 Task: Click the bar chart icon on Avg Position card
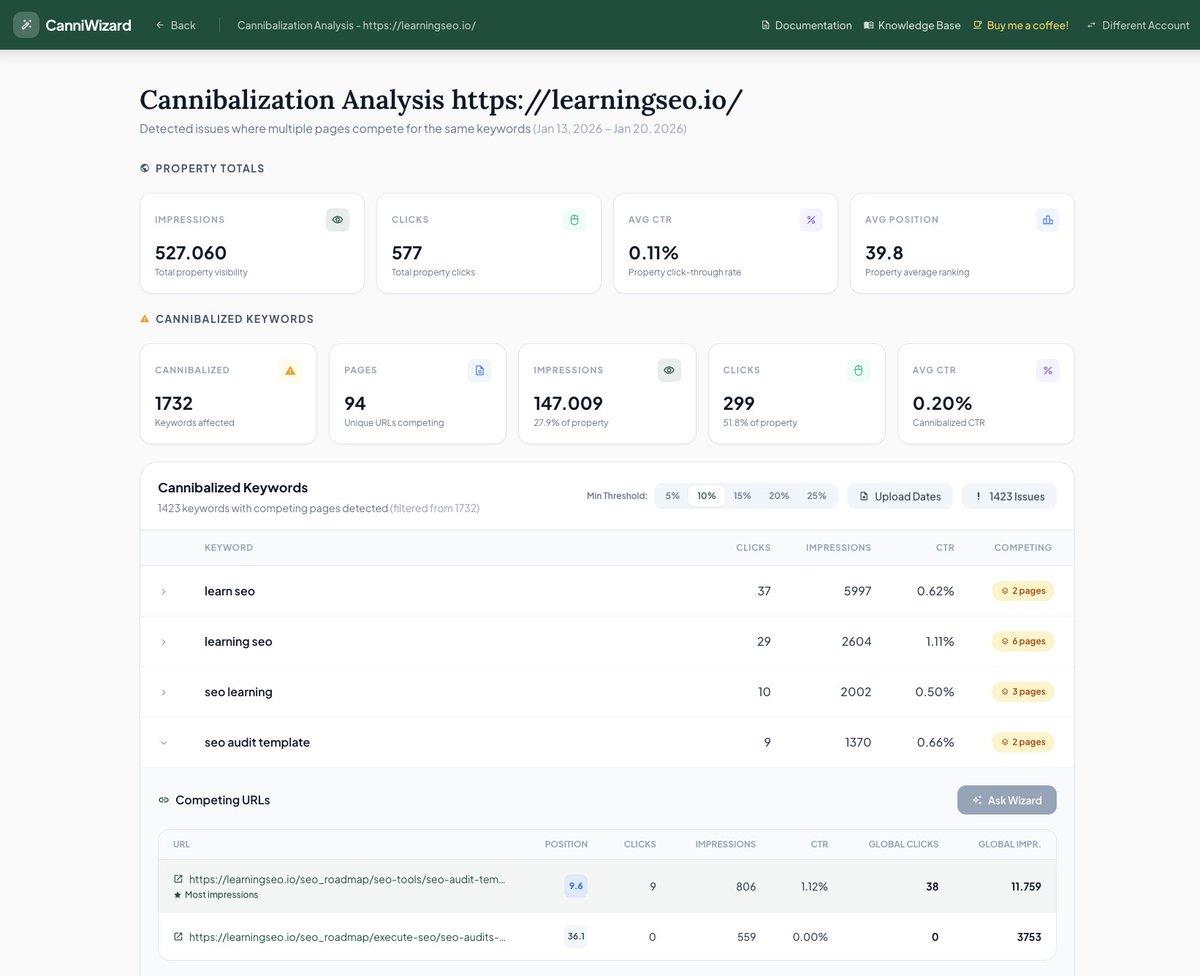pyautogui.click(x=1047, y=219)
